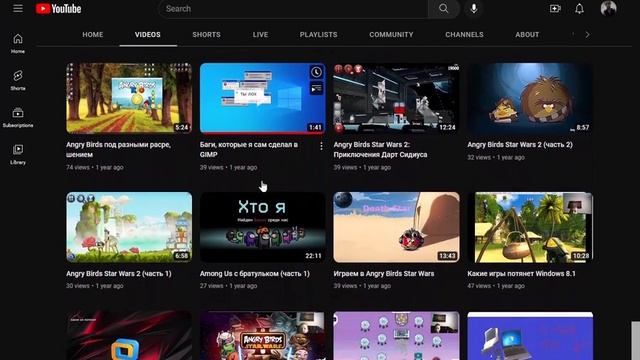Click title 'Angry Birds под разными'
Viewport: 640px width, 360px height.
click(118, 149)
